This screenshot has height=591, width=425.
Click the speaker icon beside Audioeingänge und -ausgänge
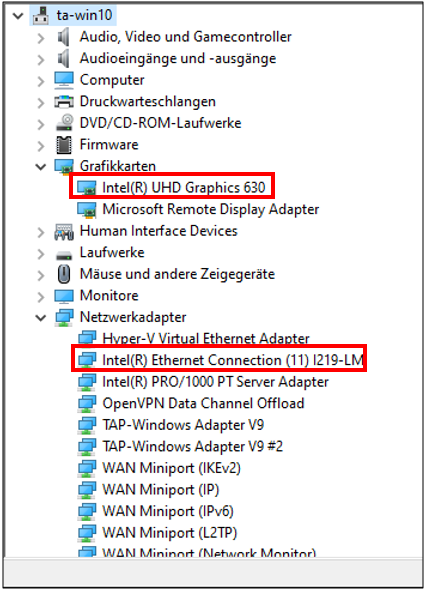coord(63,58)
